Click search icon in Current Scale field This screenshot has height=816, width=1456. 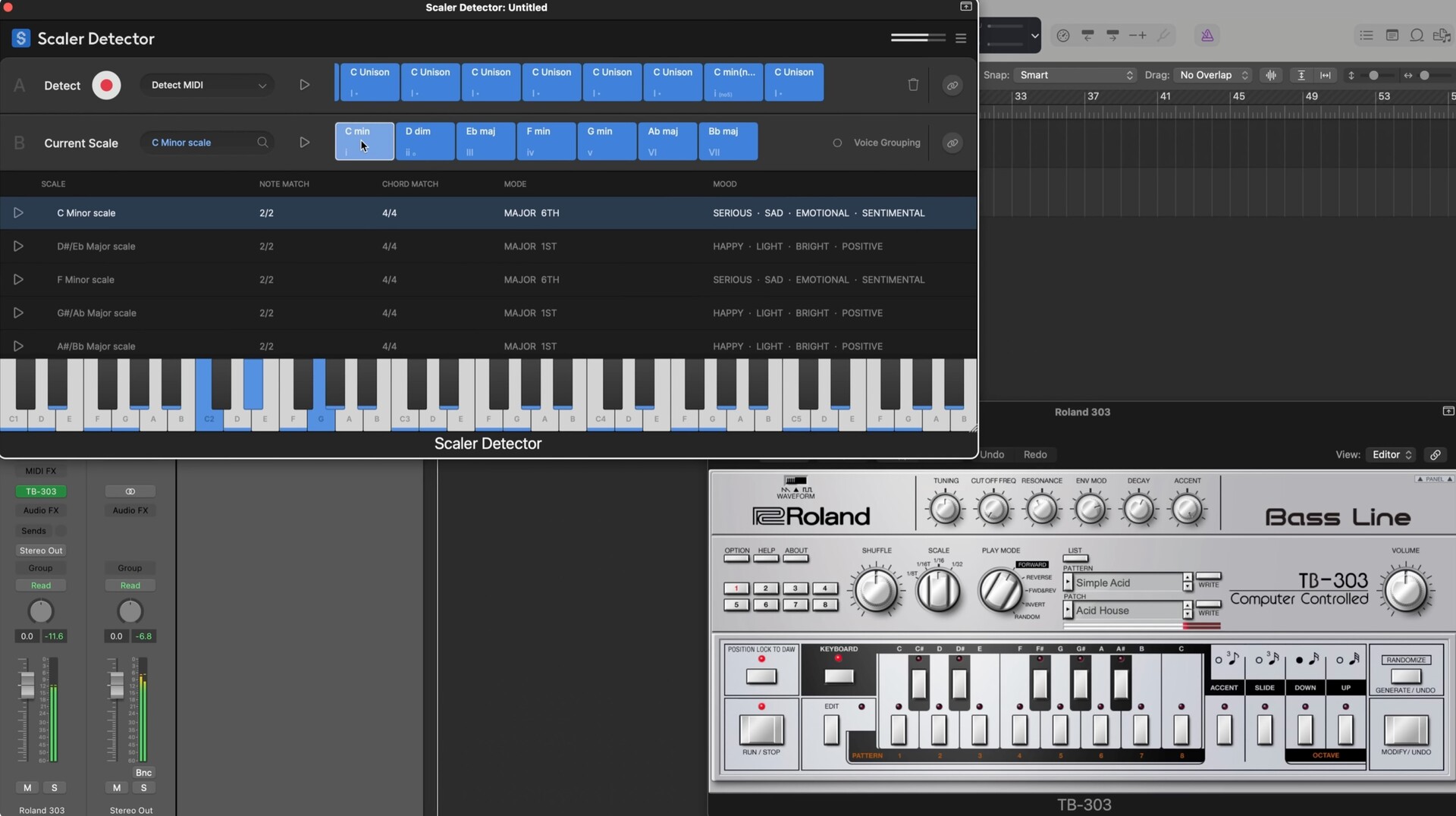coord(262,143)
